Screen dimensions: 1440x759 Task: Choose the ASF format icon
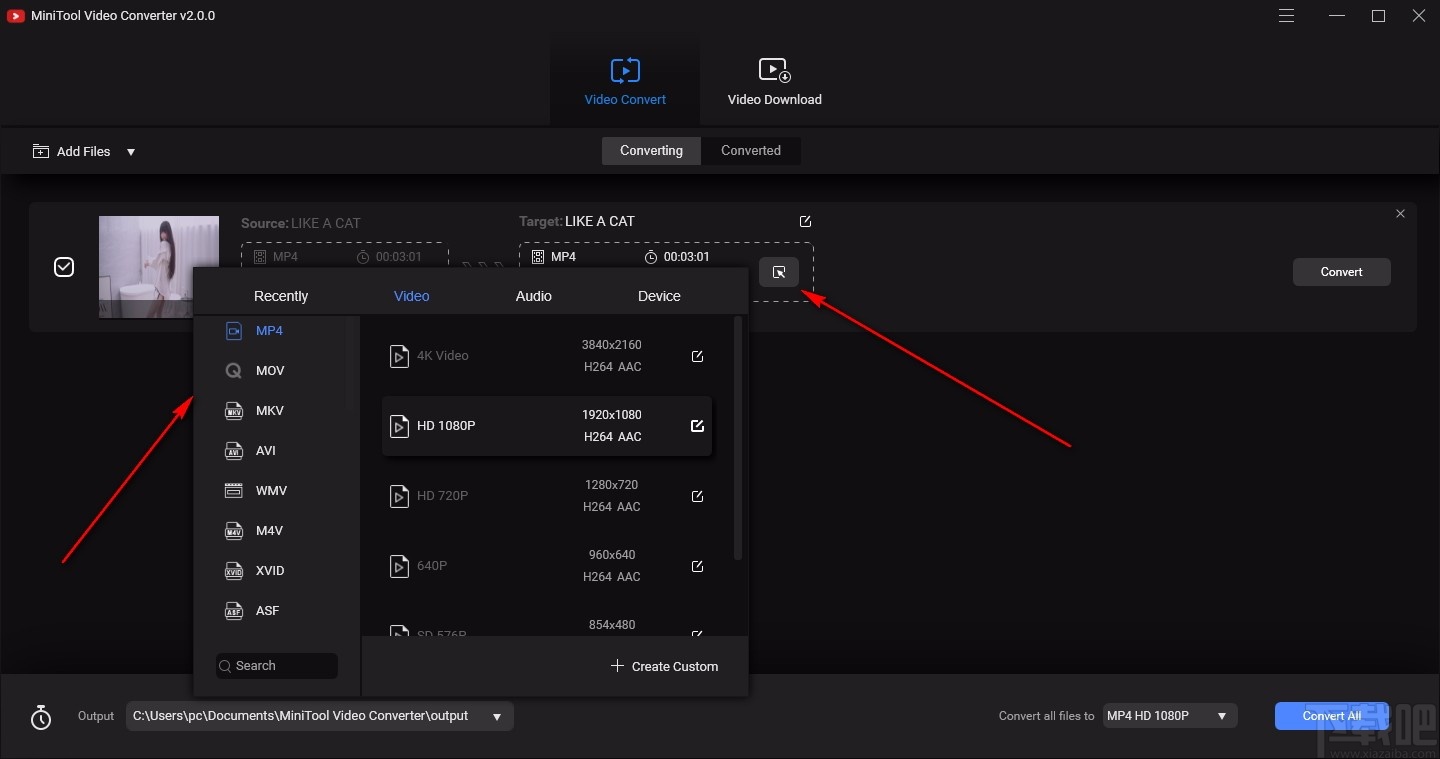coord(234,611)
